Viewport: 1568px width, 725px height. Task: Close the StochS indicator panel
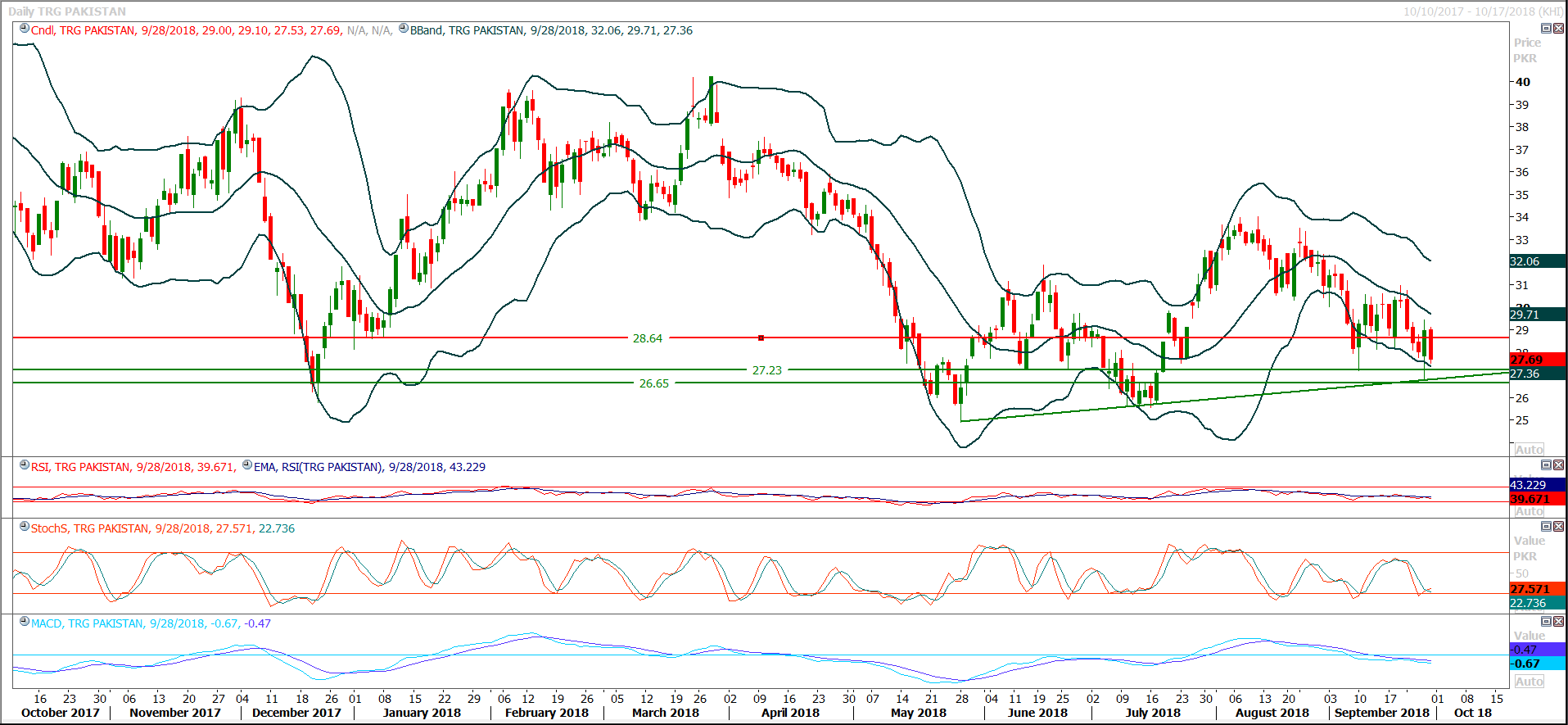[x=1558, y=527]
